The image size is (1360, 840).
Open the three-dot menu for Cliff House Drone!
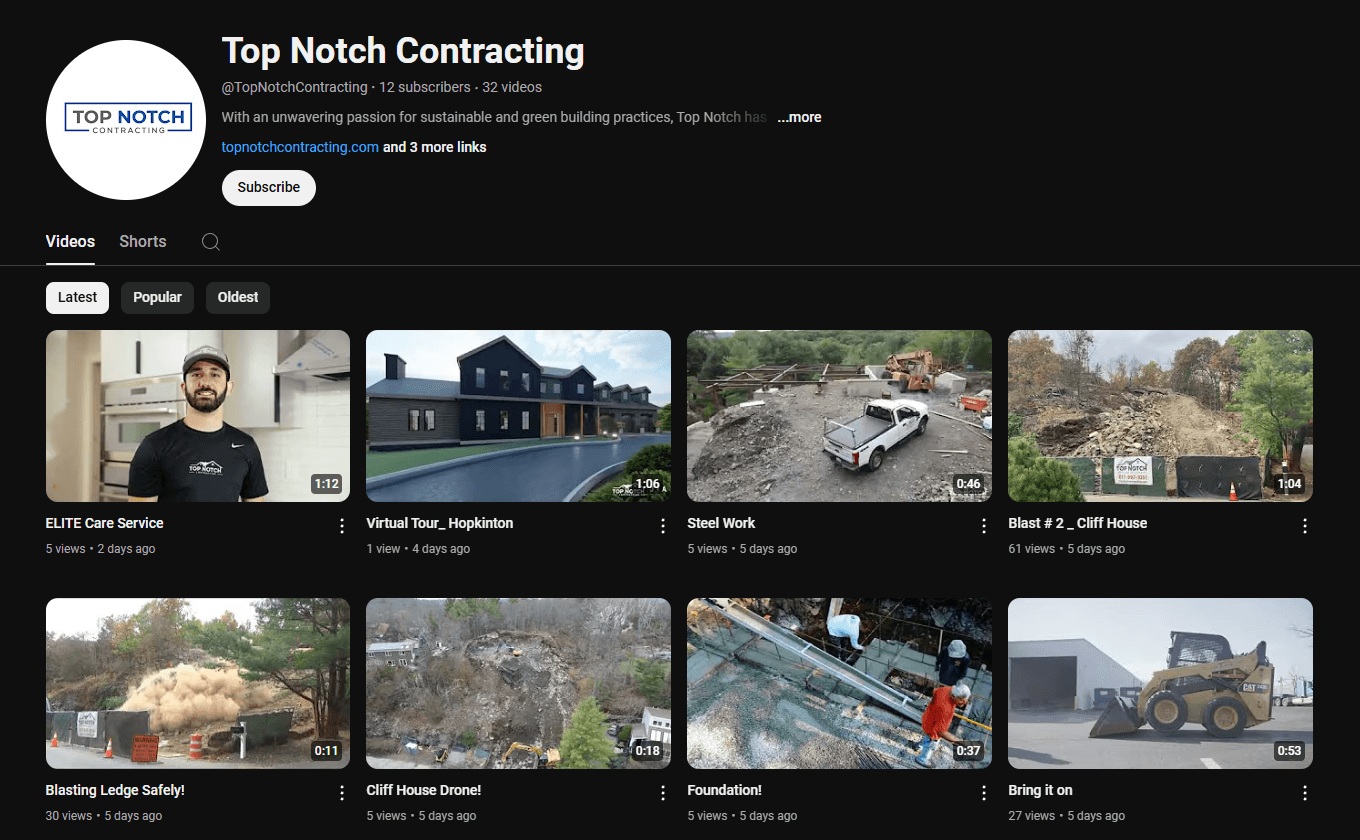(663, 793)
